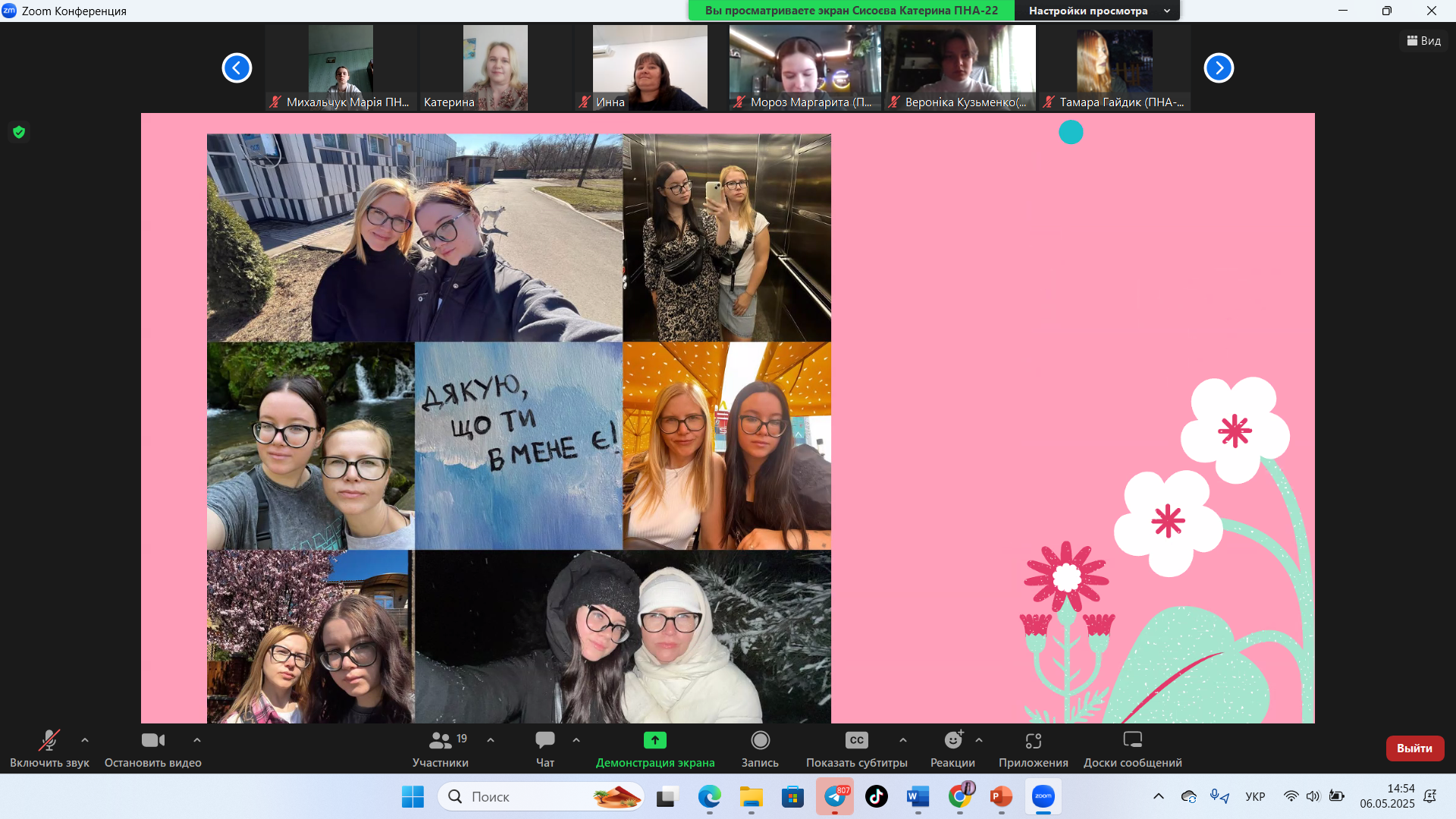Viewport: 1456px width, 819px height.
Task: Open the Participants panel icon
Action: [440, 740]
